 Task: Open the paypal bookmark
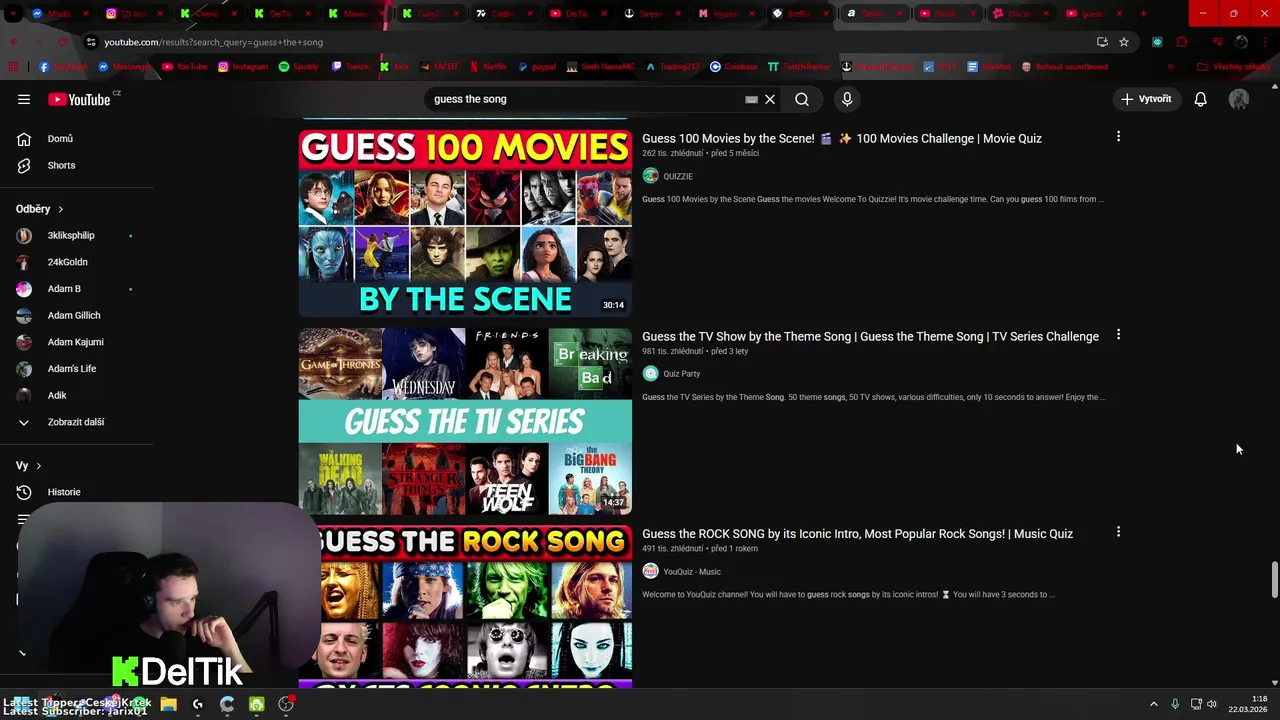(537, 67)
